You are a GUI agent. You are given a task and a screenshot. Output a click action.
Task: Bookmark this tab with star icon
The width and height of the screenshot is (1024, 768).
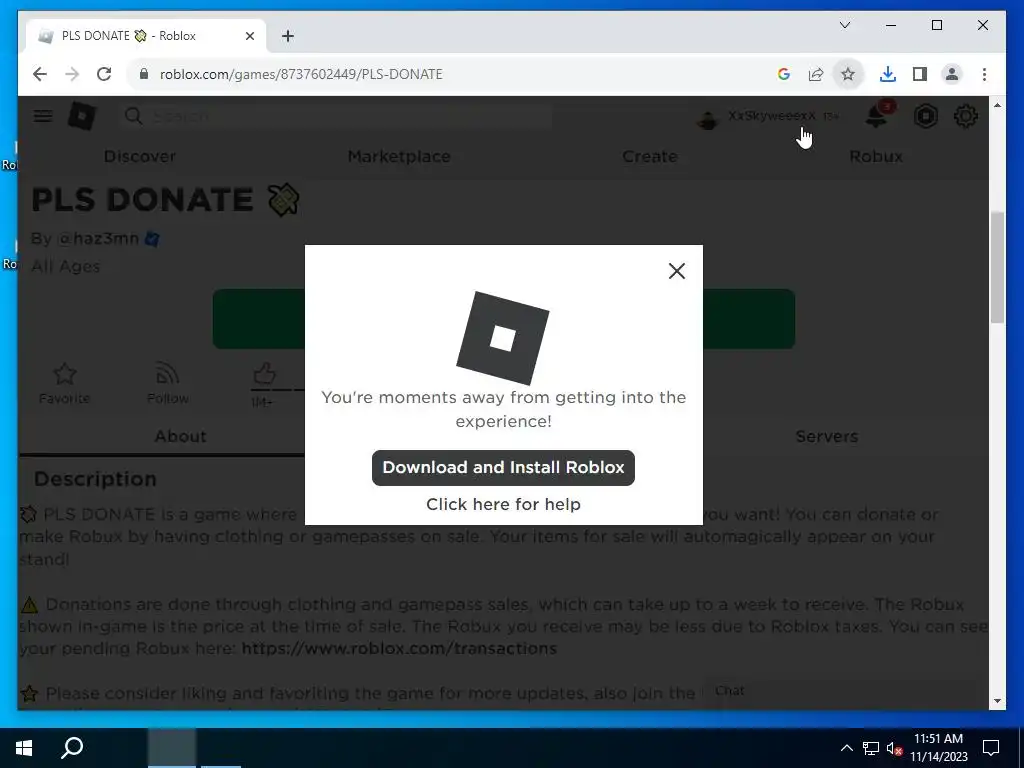pyautogui.click(x=848, y=74)
